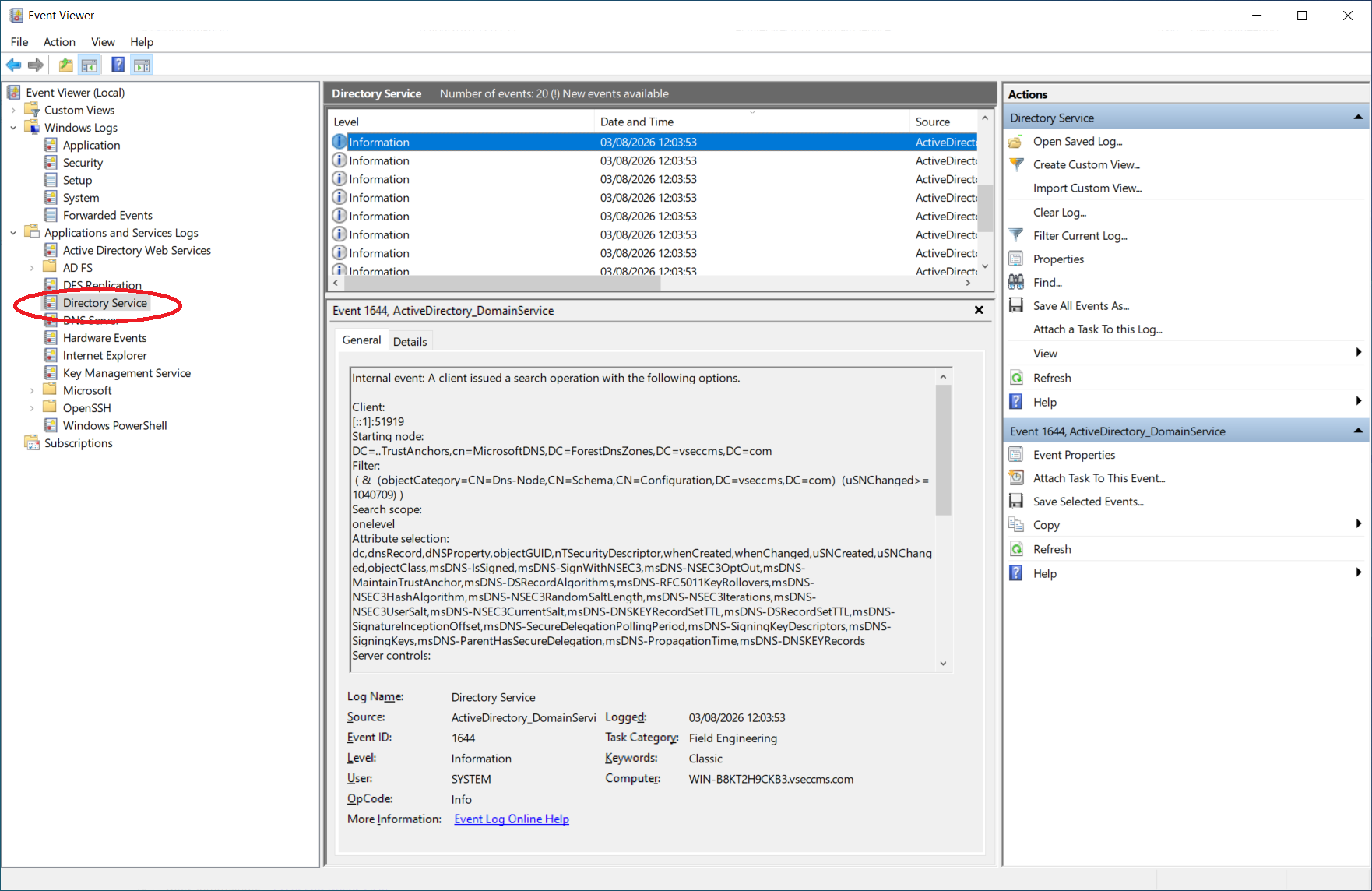Click the event description vertical scrollbar thumb

tap(943, 450)
